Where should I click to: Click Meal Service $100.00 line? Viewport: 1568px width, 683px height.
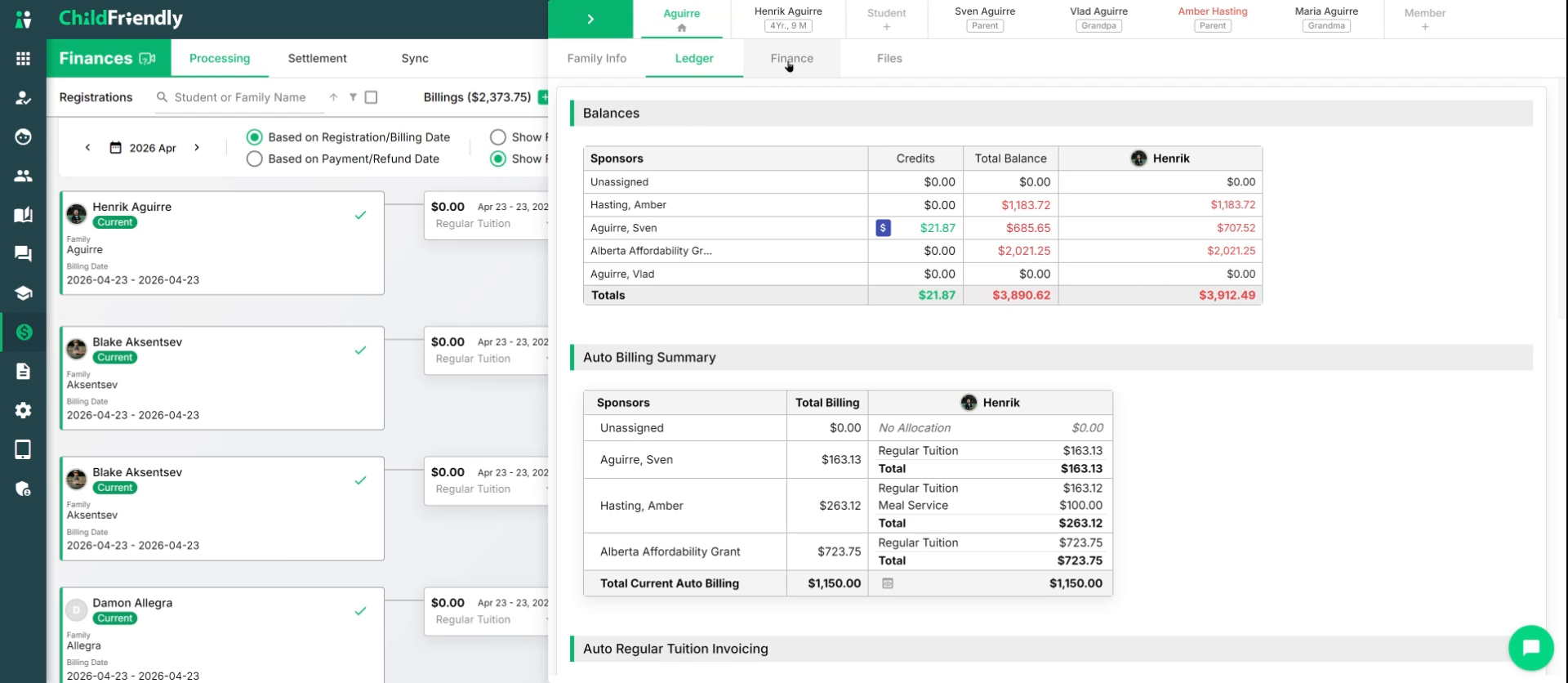coord(990,505)
